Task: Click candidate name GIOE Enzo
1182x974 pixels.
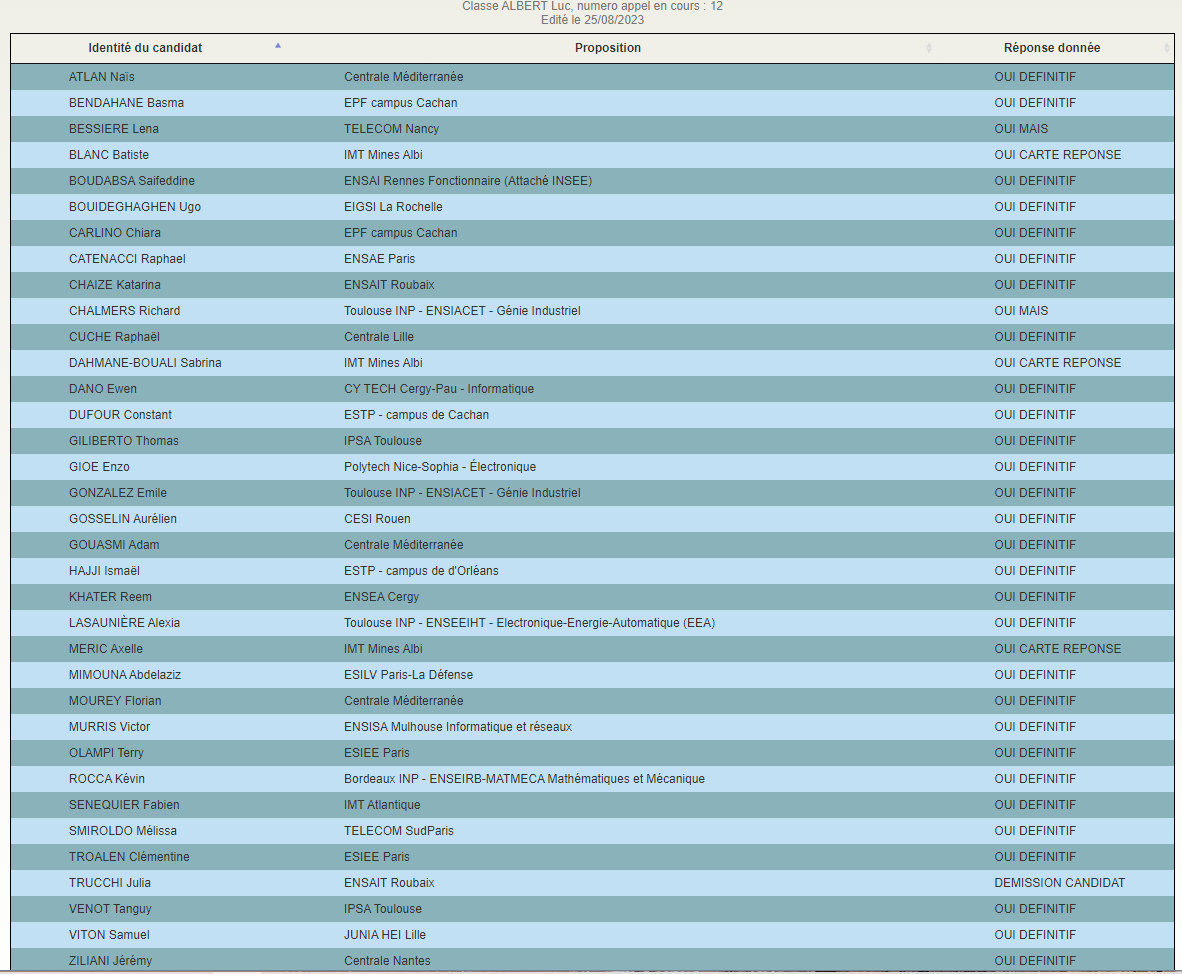Action: tap(99, 467)
